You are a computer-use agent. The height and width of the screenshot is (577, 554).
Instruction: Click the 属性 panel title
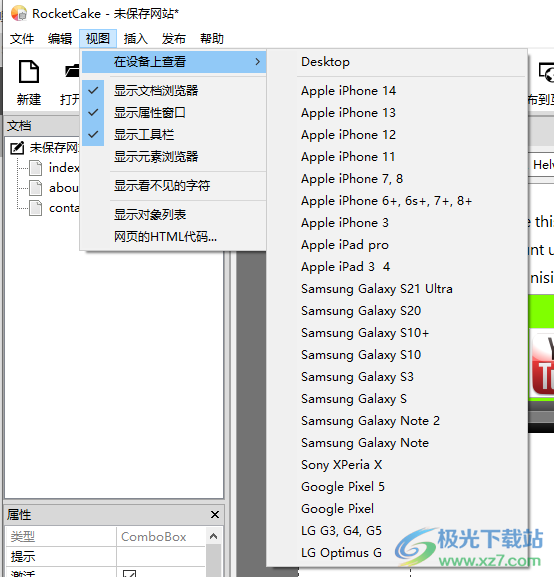pos(19,514)
